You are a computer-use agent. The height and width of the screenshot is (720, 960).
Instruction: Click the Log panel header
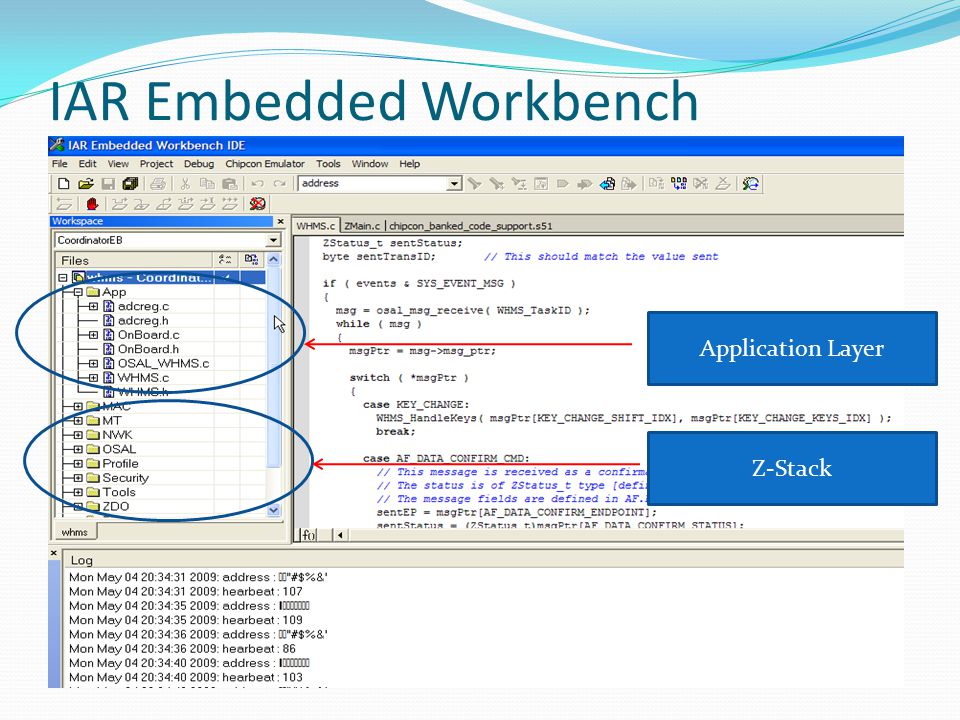pyautogui.click(x=484, y=560)
